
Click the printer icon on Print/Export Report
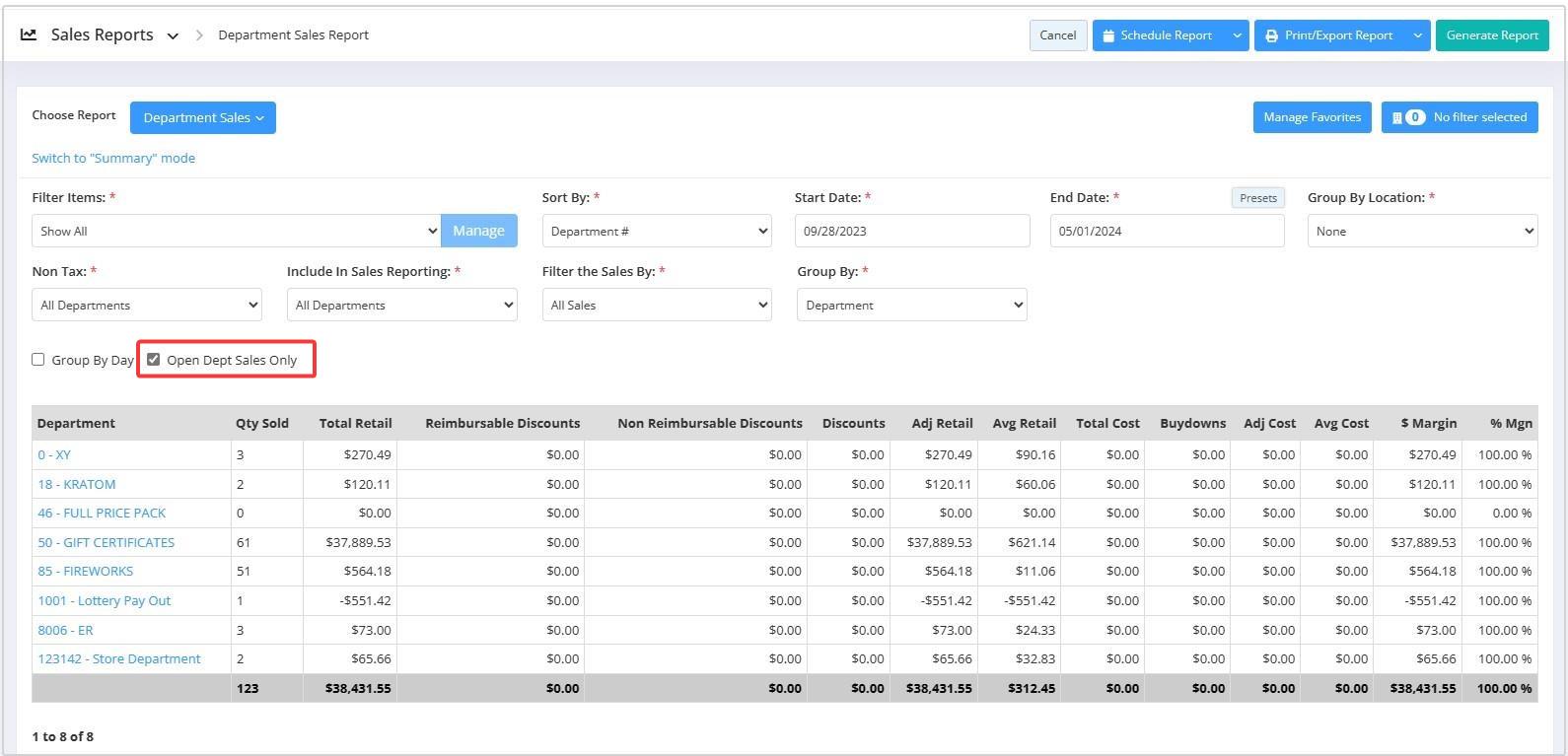(x=1272, y=35)
